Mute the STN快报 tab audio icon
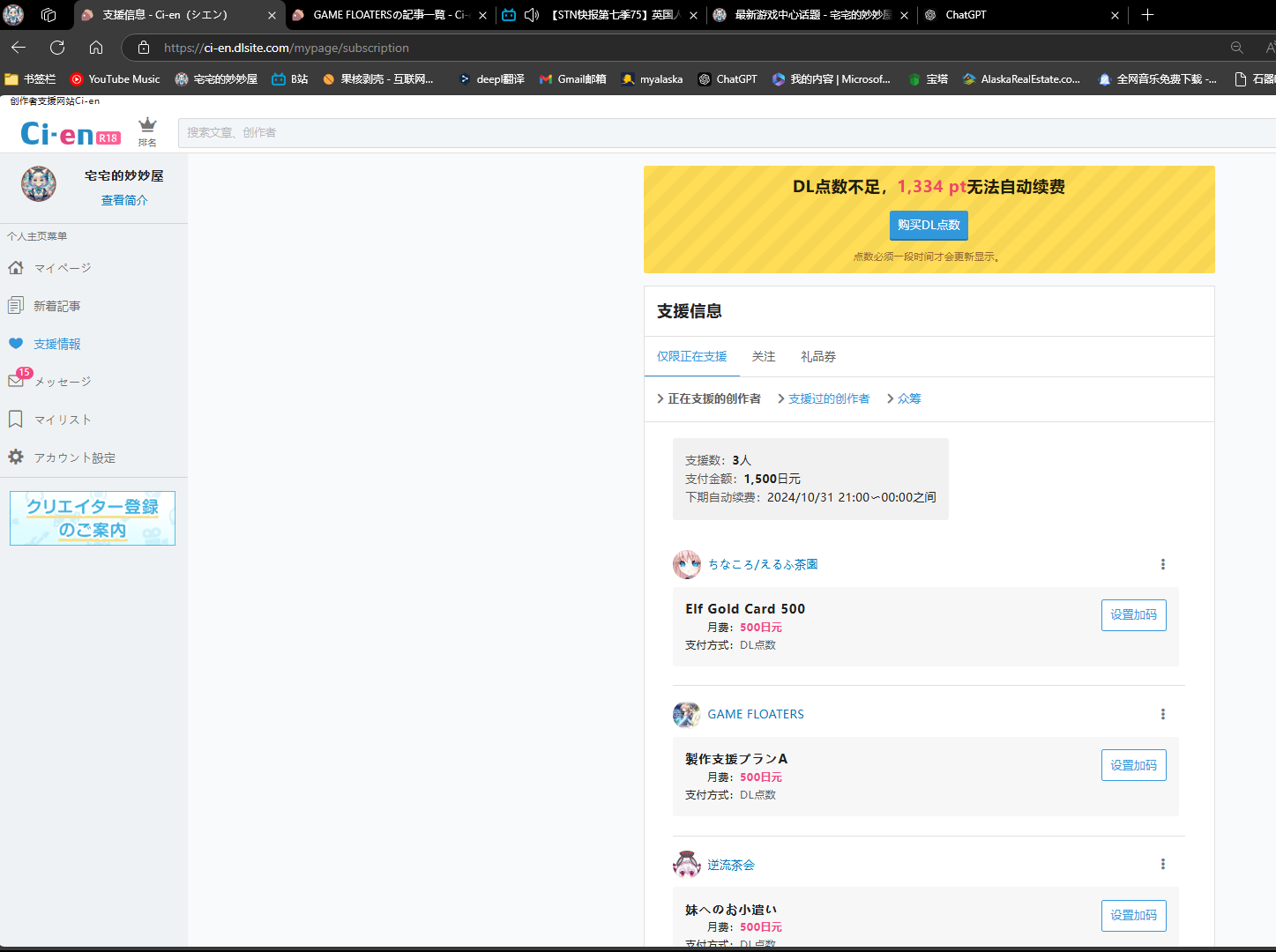Screen dimensions: 1276x952 532,15
